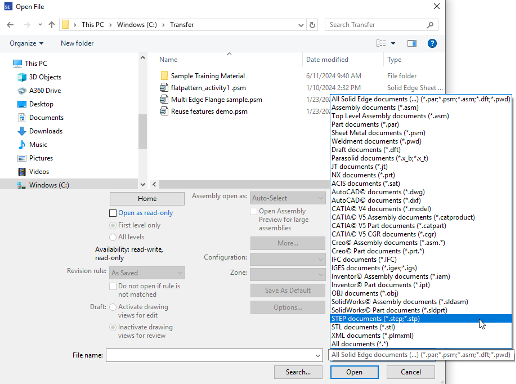Open Documents in the sidebar

coord(46,118)
